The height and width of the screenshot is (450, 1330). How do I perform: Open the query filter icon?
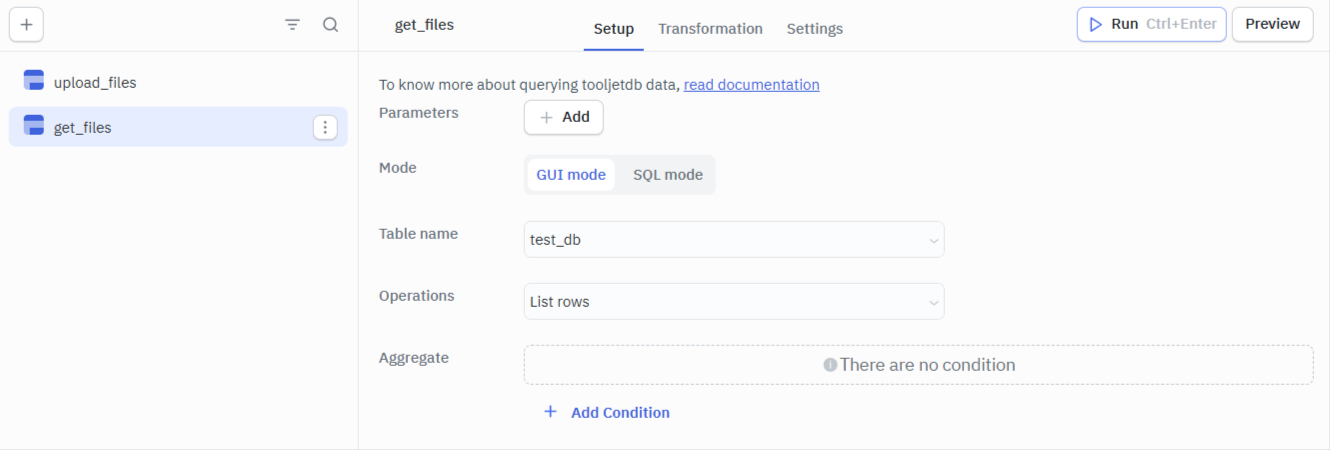point(292,25)
